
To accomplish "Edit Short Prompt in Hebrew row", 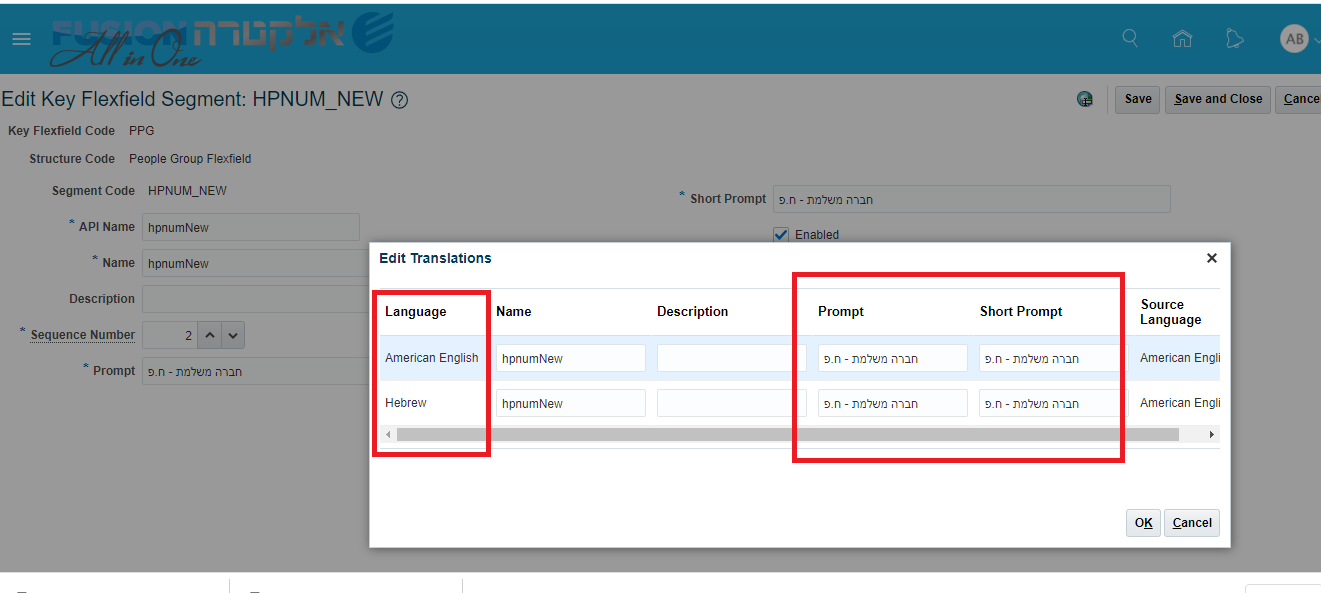I will 1053,403.
